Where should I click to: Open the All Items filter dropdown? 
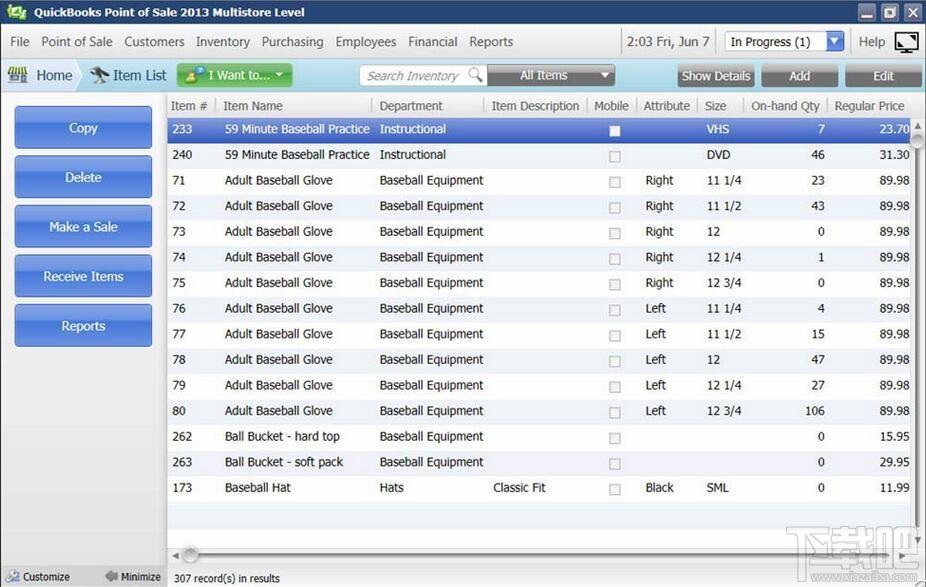click(551, 75)
